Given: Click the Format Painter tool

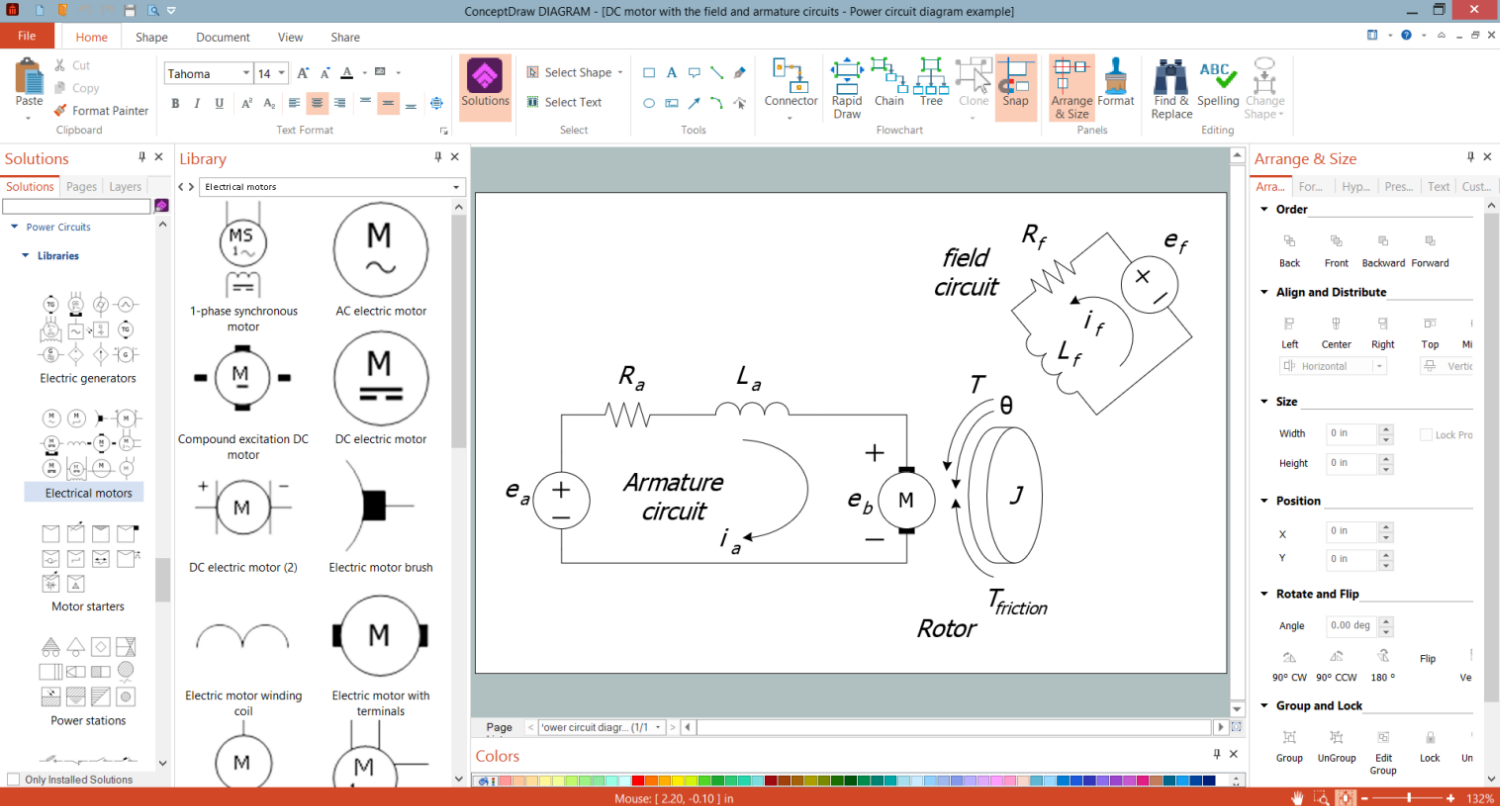Looking at the screenshot, I should click(x=101, y=111).
